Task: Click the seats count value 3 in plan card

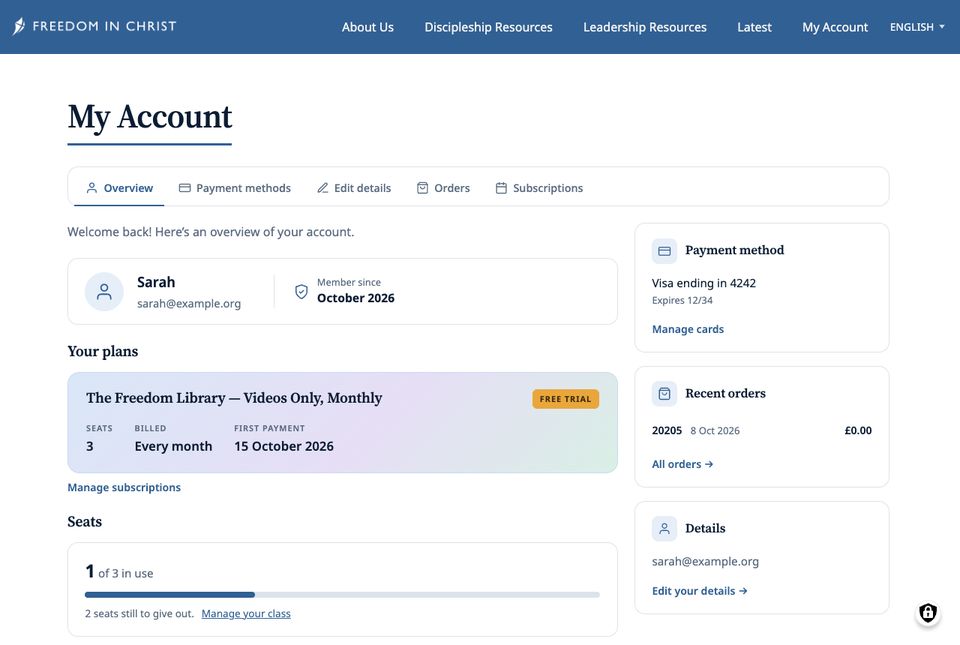Action: [89, 446]
